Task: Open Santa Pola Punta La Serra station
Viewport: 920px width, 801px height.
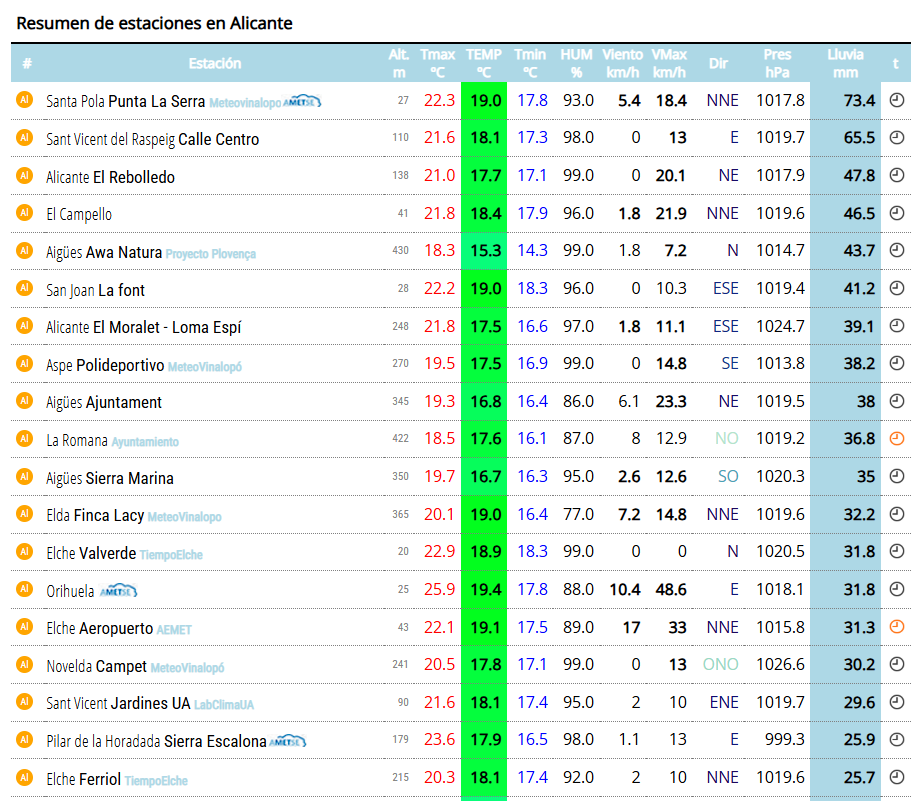Action: click(x=126, y=102)
